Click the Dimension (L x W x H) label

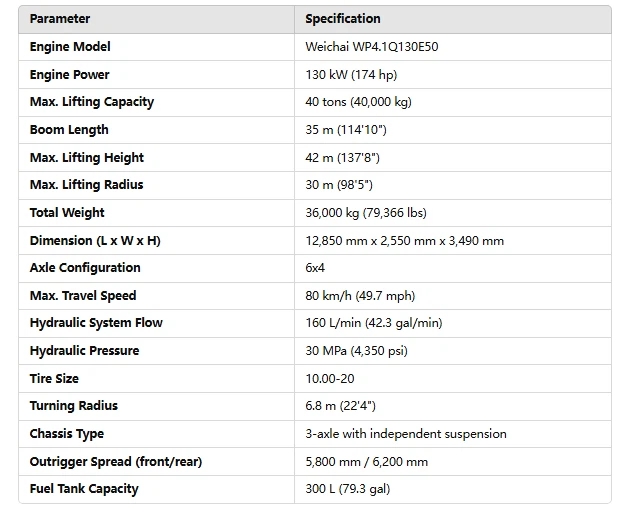click(x=95, y=241)
